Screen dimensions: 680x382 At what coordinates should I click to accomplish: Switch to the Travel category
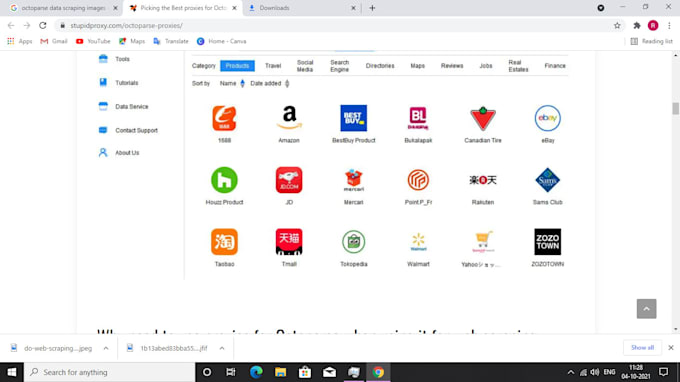click(273, 65)
